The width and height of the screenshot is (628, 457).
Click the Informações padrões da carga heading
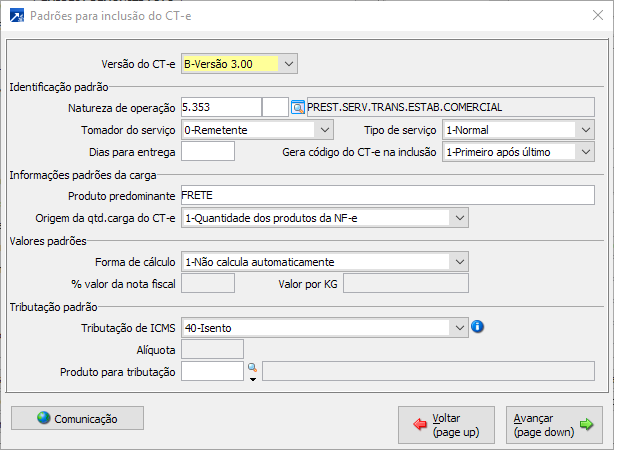tap(83, 175)
